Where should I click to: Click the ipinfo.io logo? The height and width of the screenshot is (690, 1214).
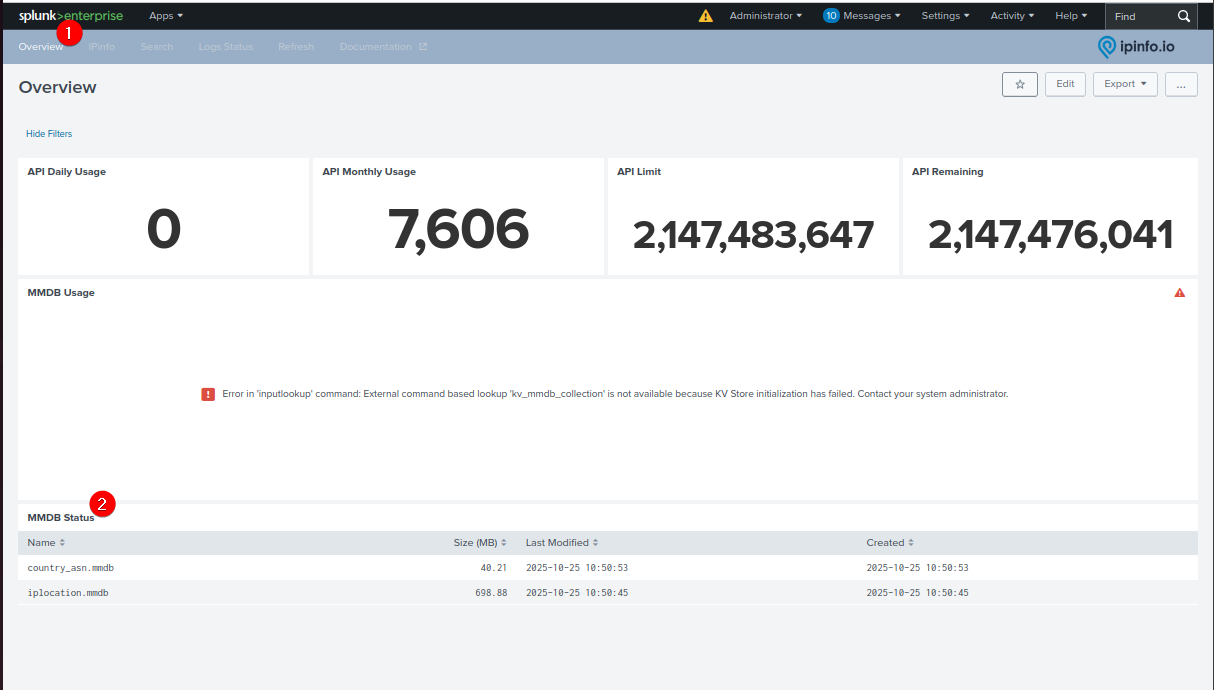[1134, 46]
